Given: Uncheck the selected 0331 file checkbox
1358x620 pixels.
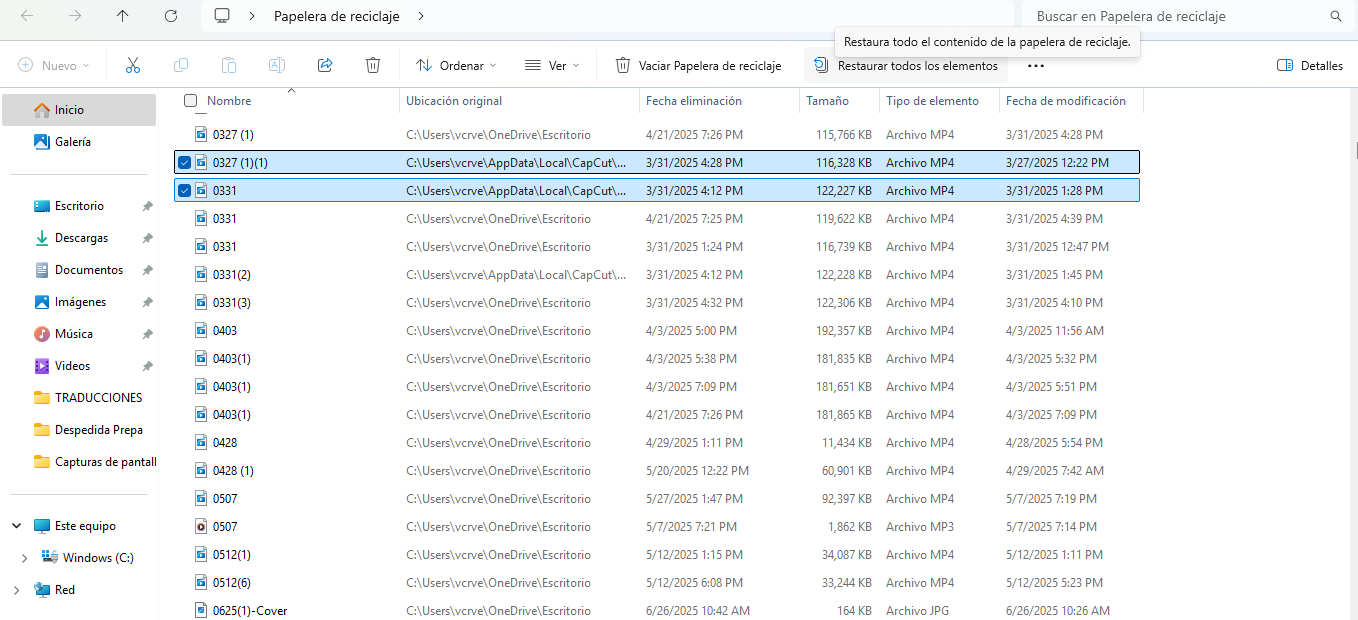Looking at the screenshot, I should pyautogui.click(x=184, y=190).
